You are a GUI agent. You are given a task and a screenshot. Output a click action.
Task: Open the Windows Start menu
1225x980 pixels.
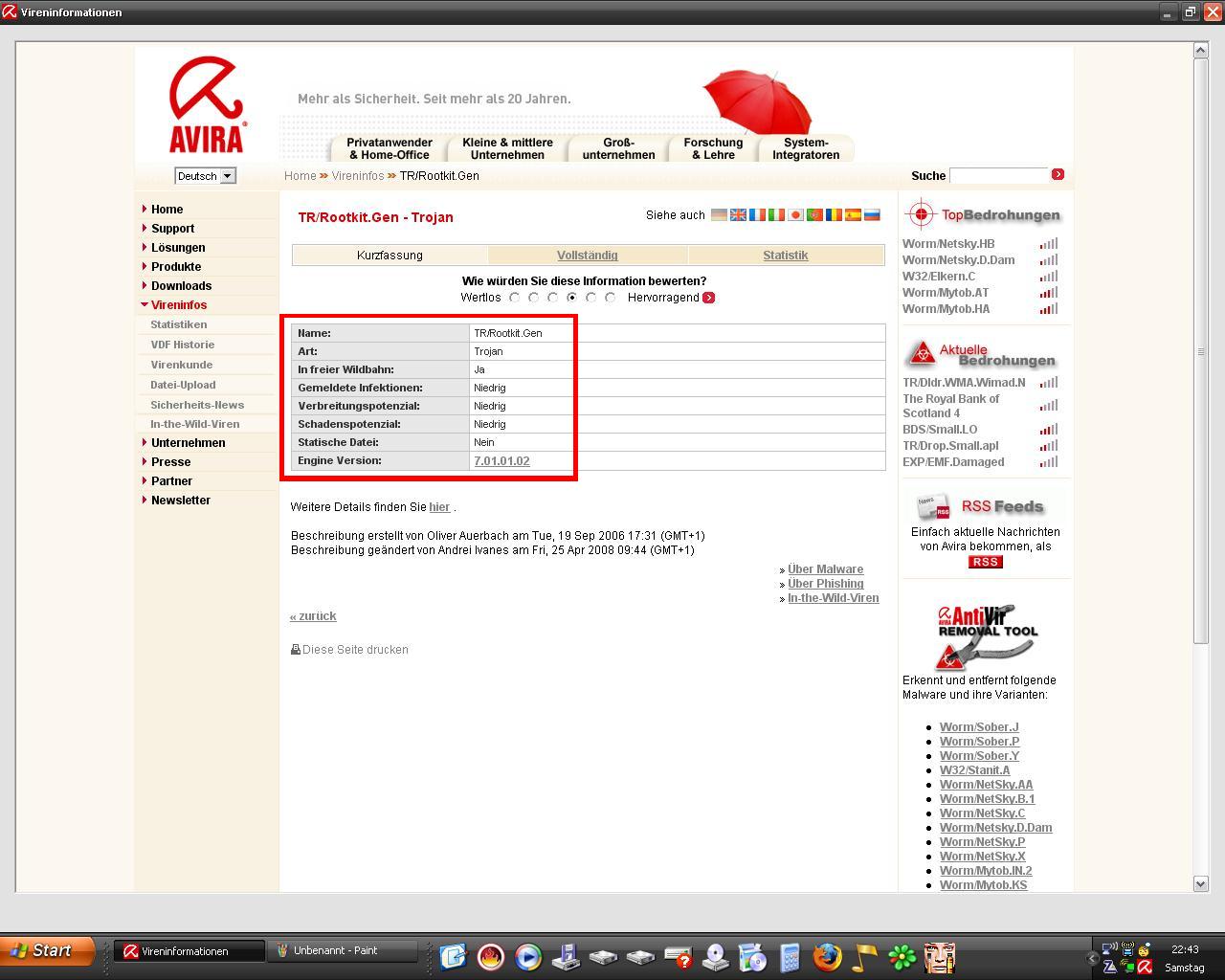(x=48, y=950)
